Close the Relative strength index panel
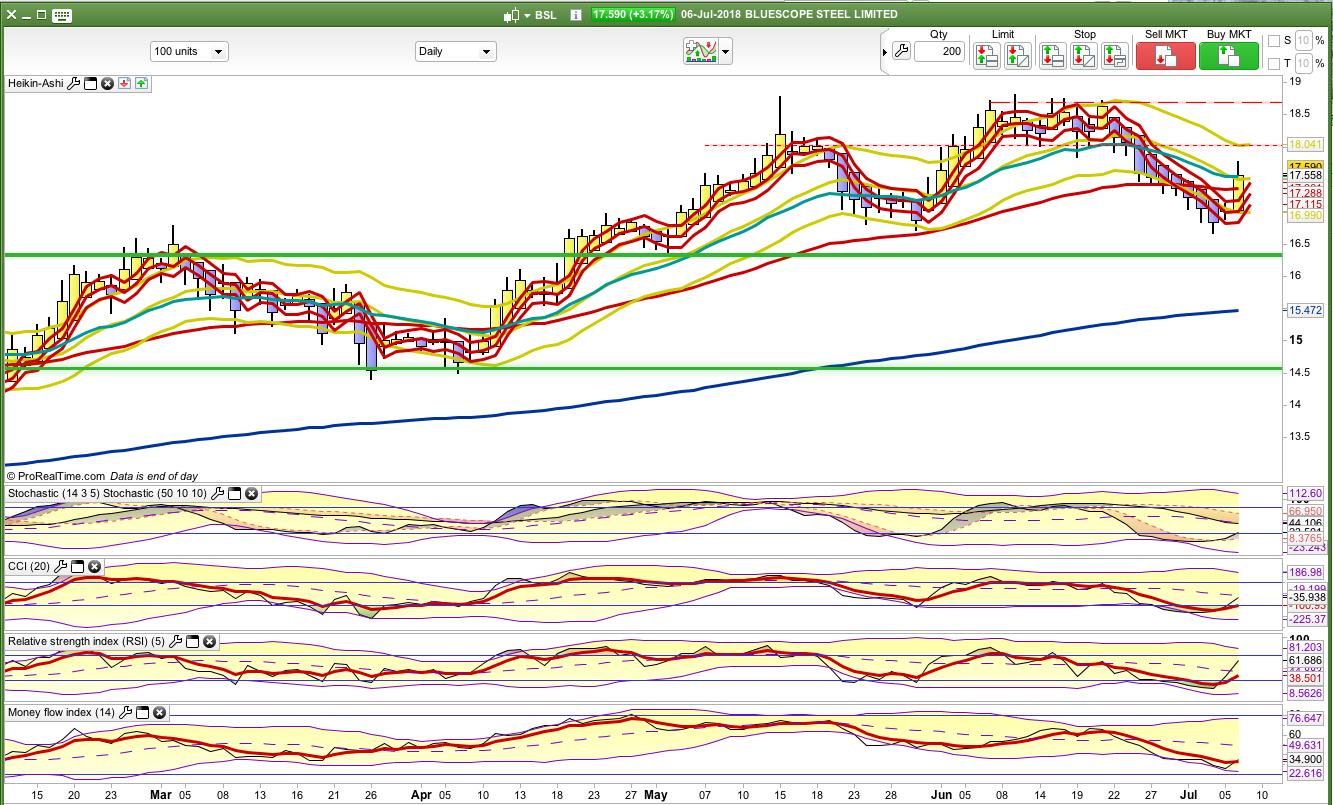Viewport: 1333px width, 805px height. tap(210, 641)
